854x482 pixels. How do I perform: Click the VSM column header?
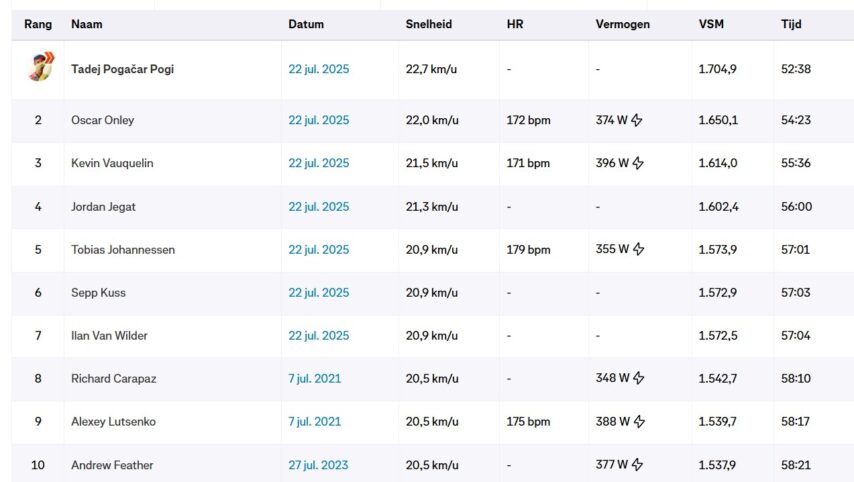tap(711, 24)
